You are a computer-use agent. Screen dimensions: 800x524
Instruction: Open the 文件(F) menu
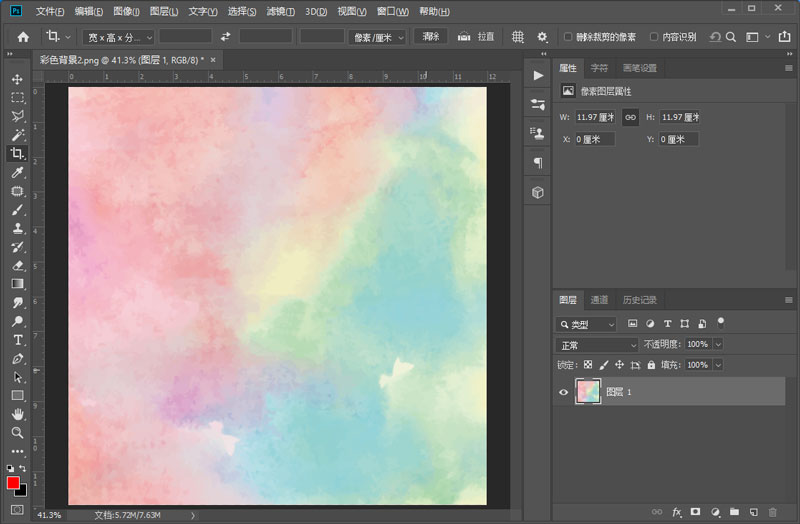pos(49,11)
